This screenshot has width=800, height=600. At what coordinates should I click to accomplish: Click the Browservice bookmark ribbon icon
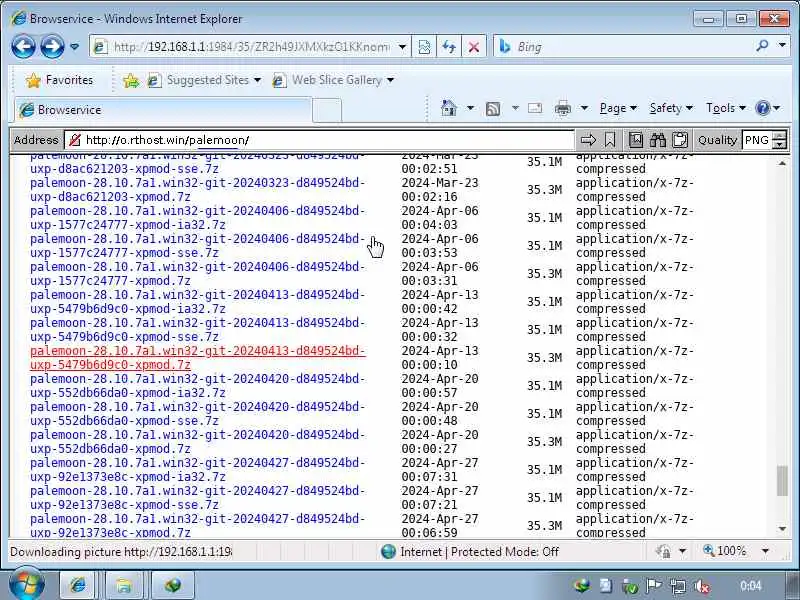610,140
